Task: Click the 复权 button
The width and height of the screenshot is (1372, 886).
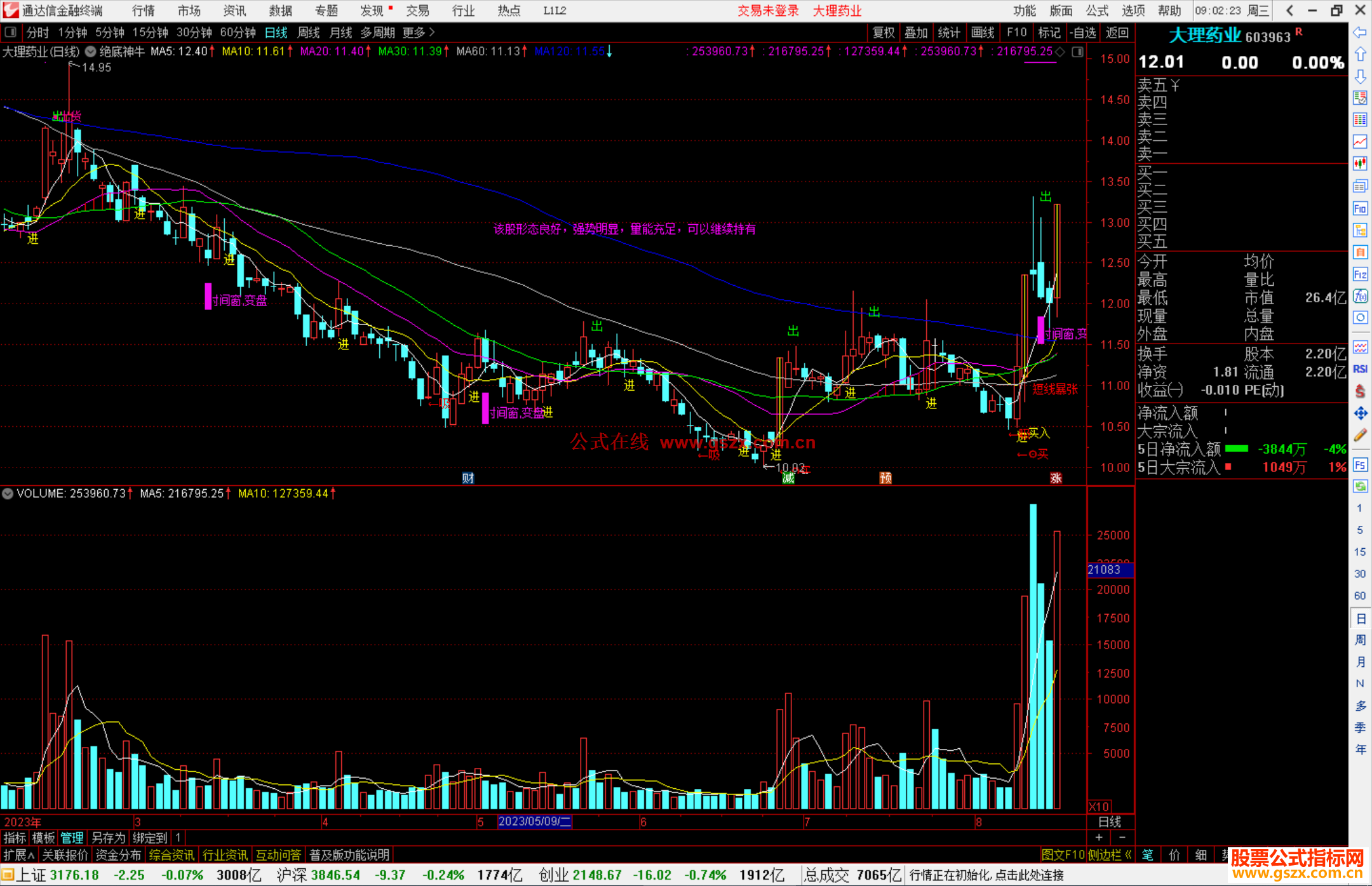Action: [884, 32]
